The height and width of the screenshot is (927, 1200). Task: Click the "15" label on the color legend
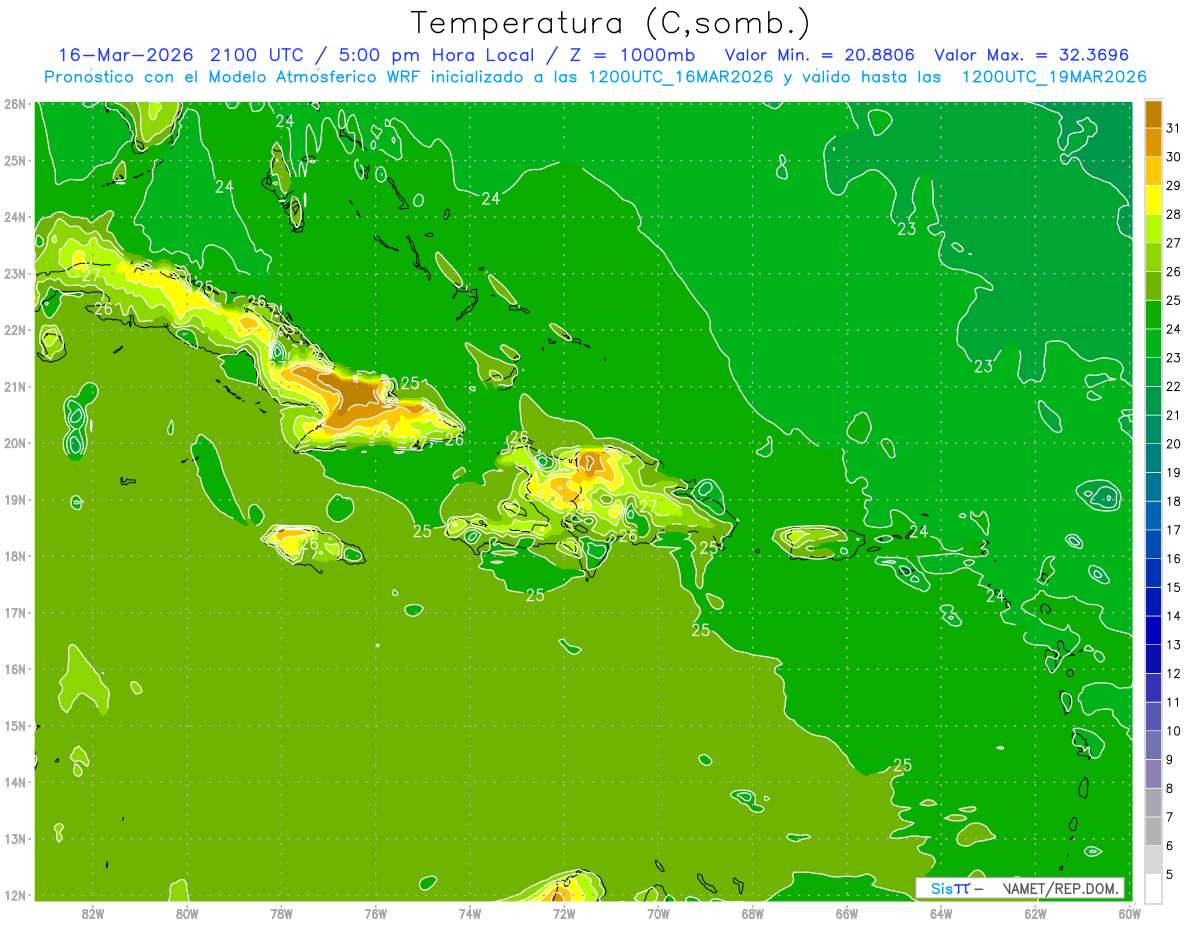tap(1173, 587)
